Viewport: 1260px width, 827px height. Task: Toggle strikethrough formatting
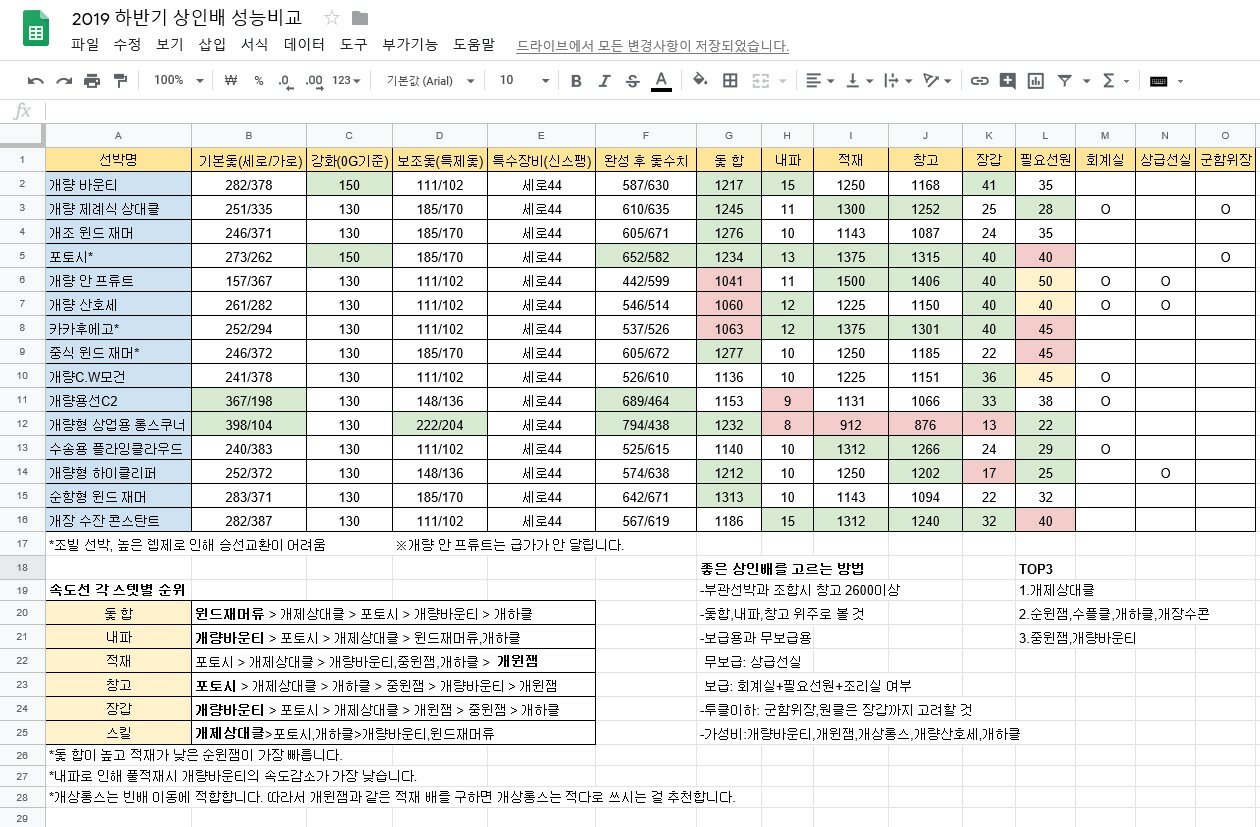click(x=632, y=81)
